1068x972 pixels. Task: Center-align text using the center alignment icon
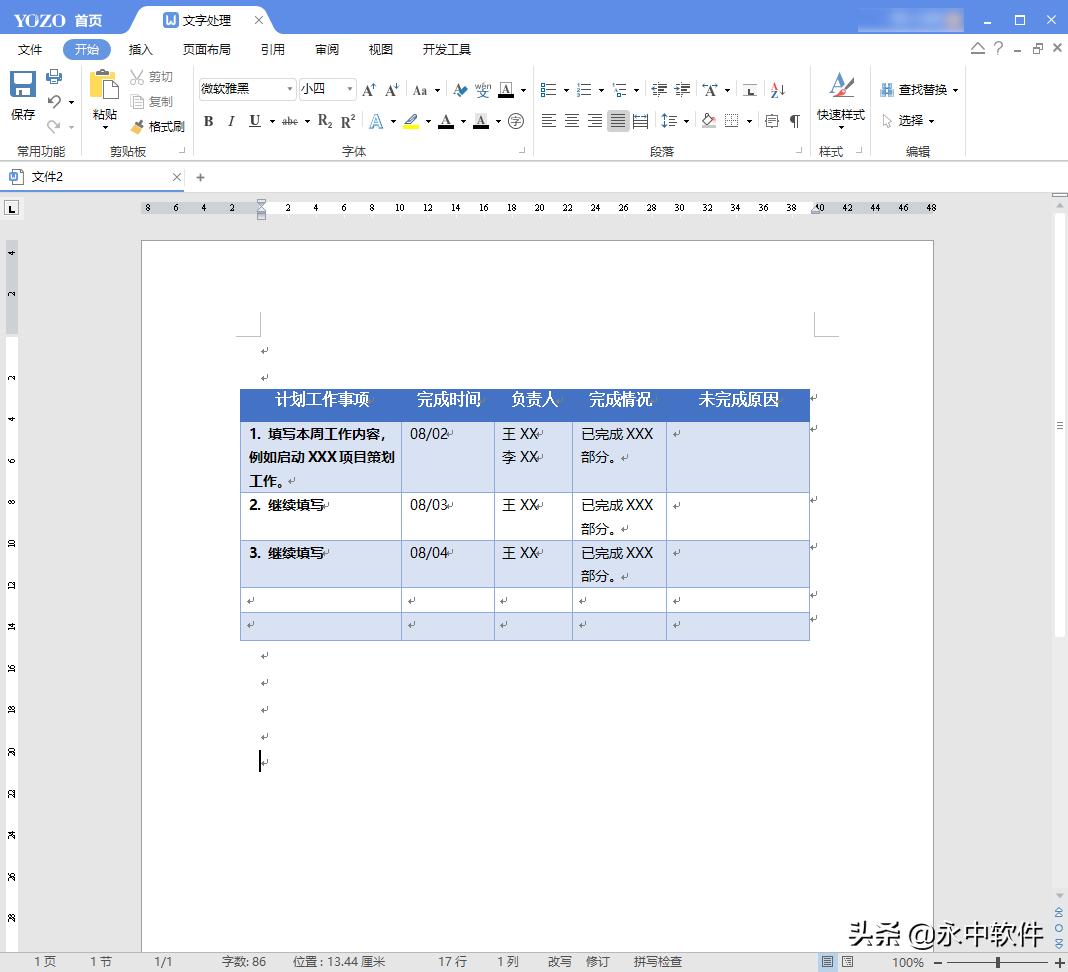[572, 121]
